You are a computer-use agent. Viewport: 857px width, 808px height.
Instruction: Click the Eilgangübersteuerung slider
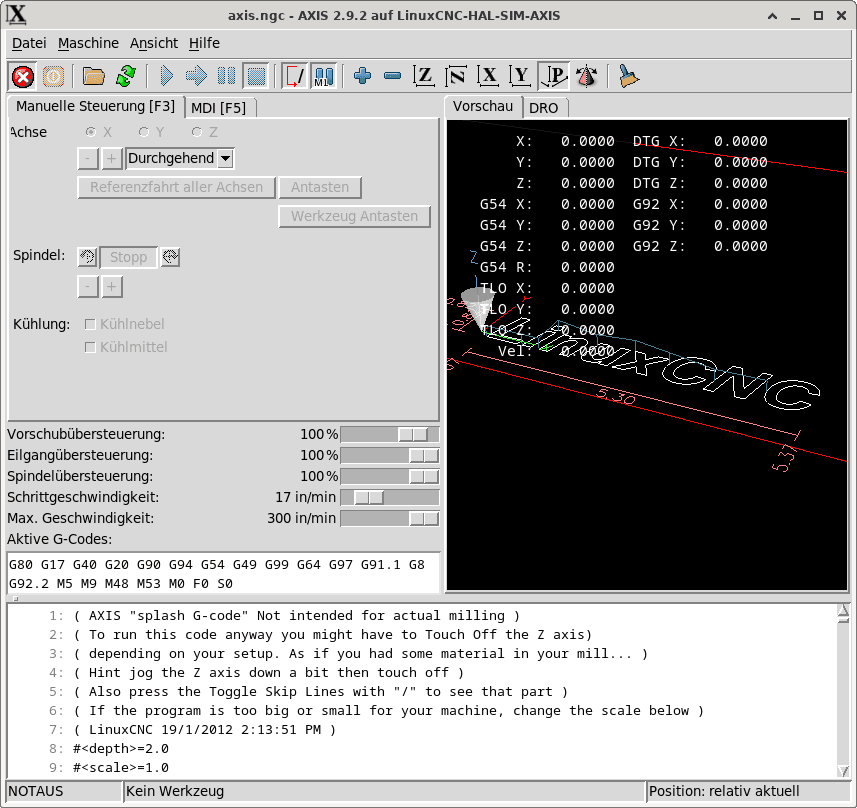(x=390, y=455)
